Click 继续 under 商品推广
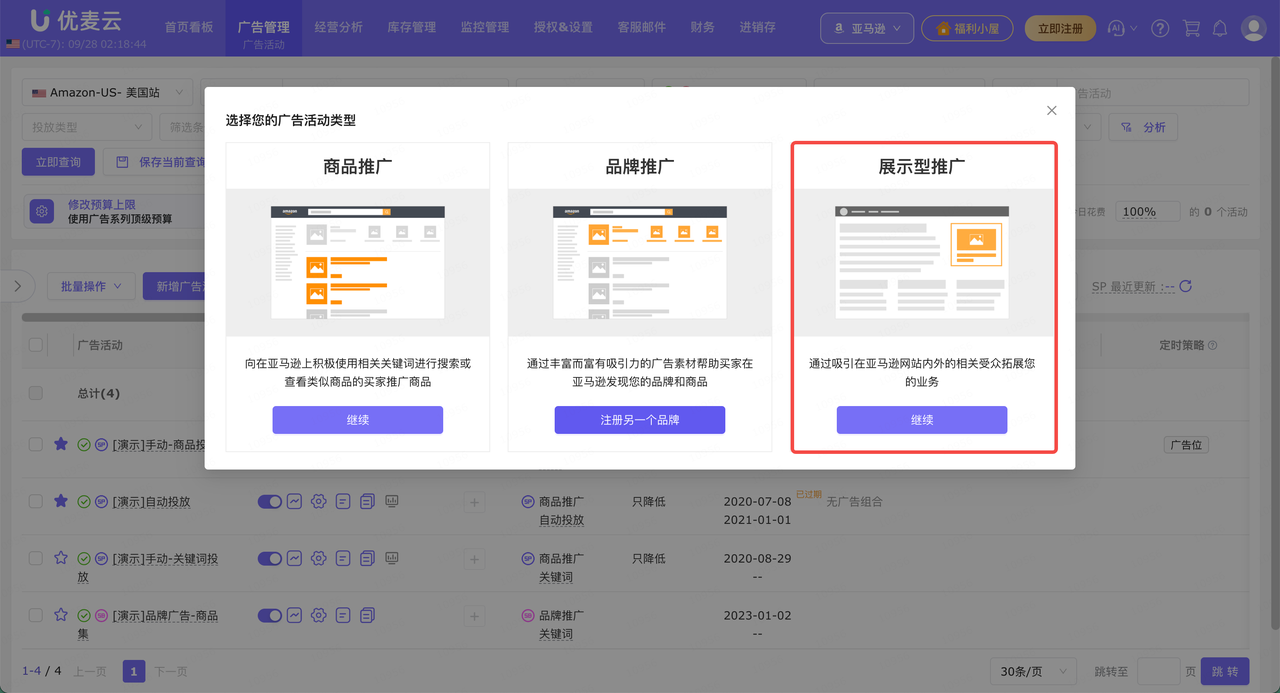This screenshot has height=693, width=1280. coord(358,420)
